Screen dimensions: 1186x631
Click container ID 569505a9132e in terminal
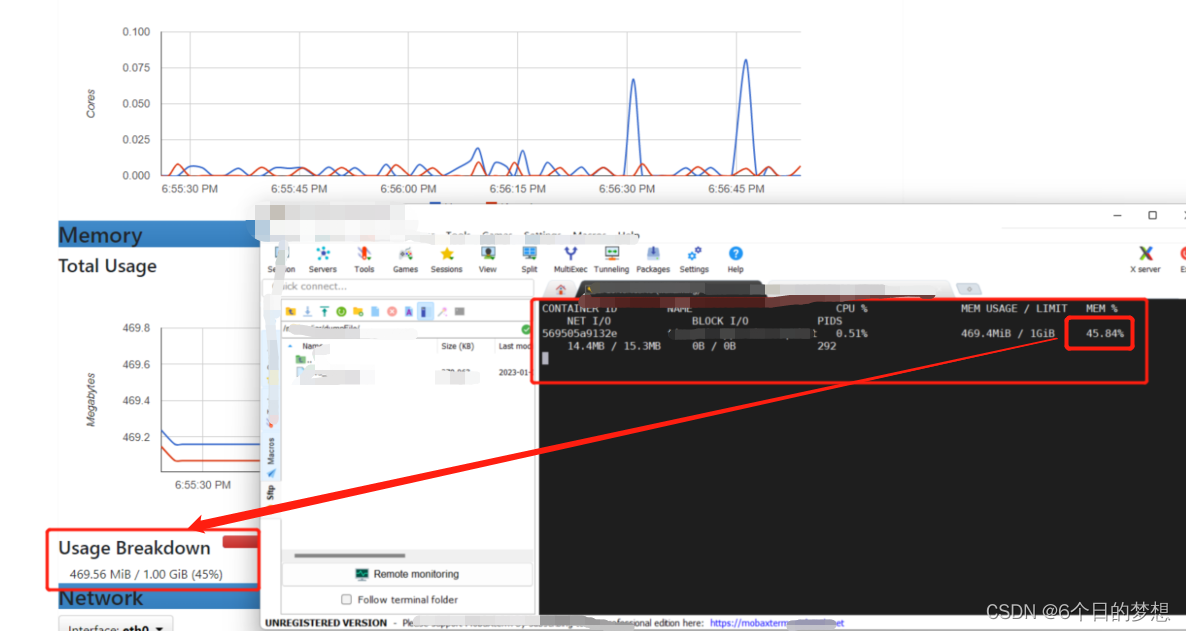(579, 334)
